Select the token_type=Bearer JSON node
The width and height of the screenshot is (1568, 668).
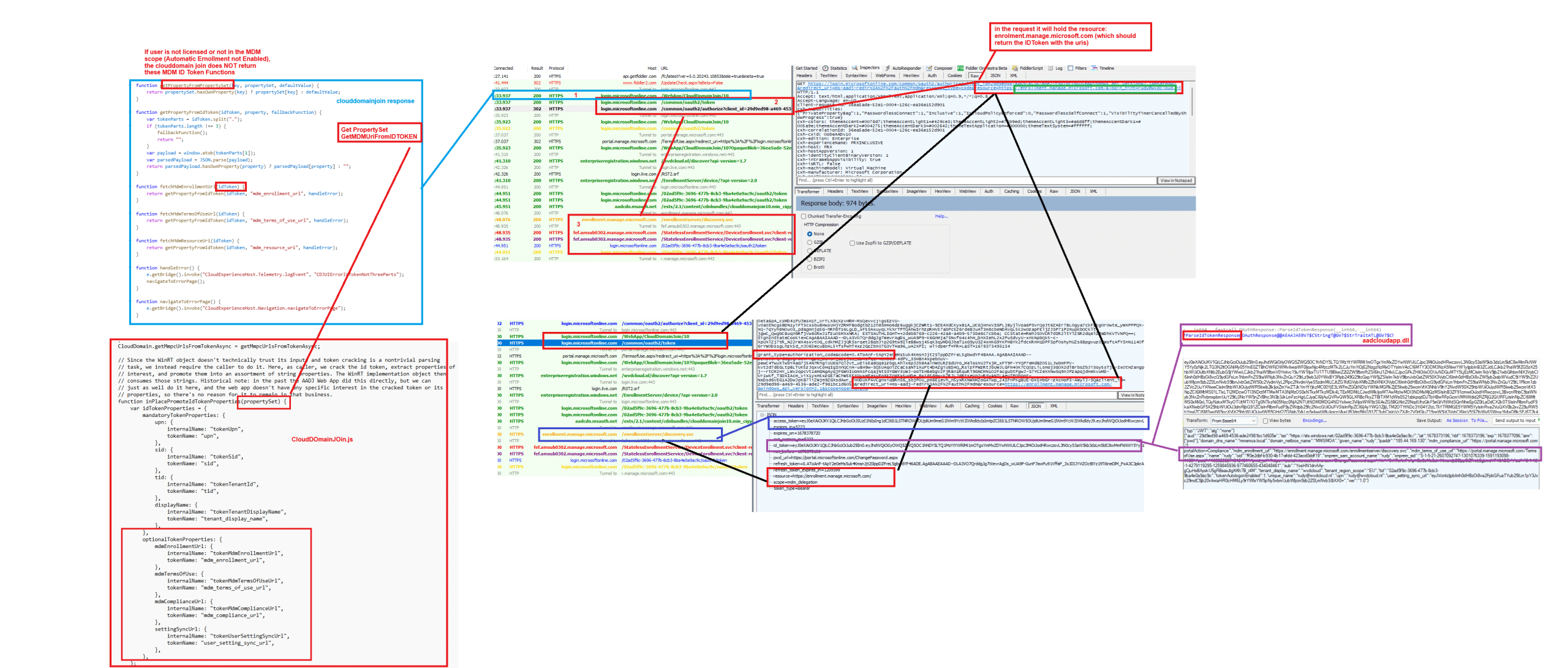coord(792,488)
